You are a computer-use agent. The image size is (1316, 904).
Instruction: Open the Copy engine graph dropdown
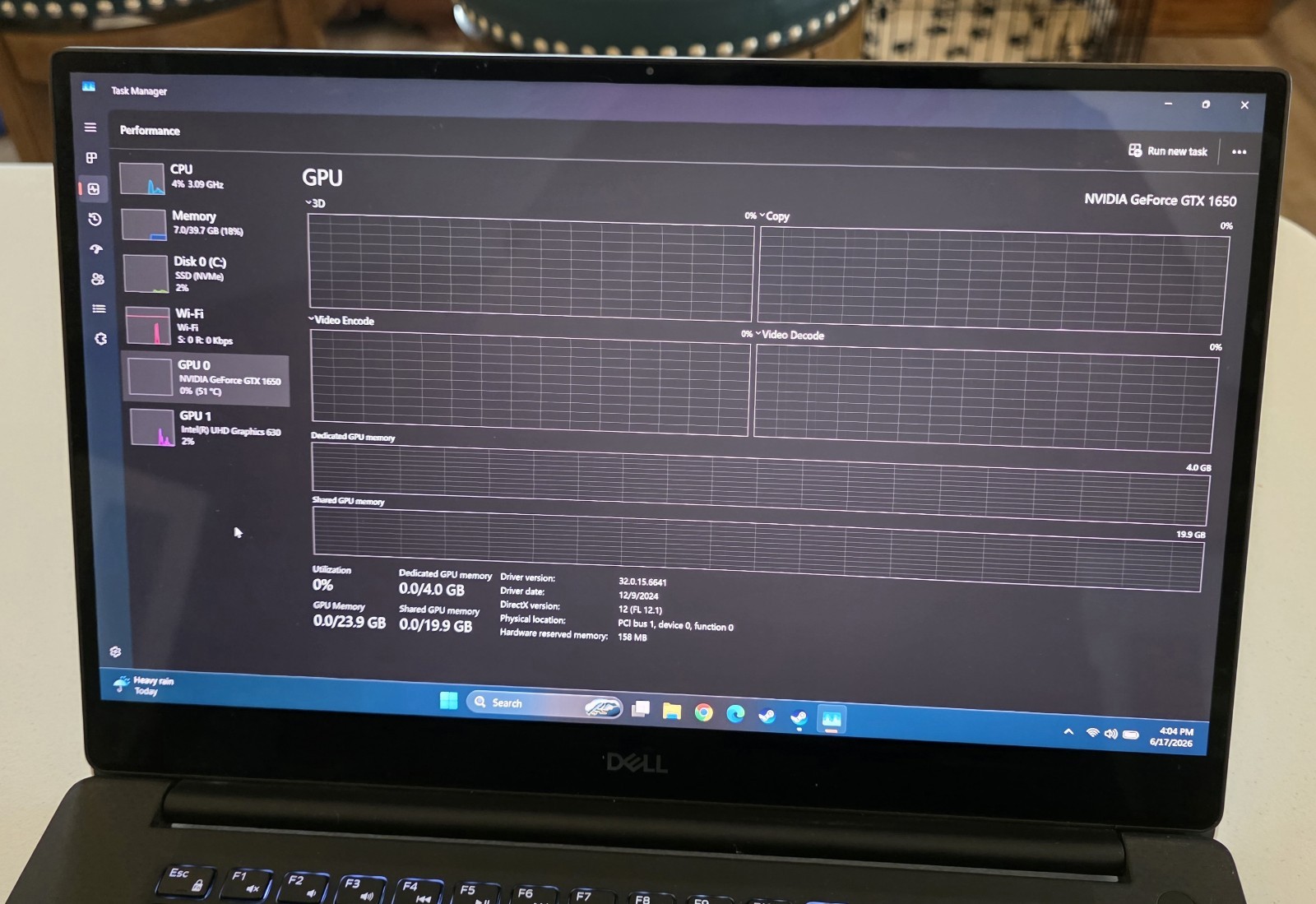(x=774, y=216)
